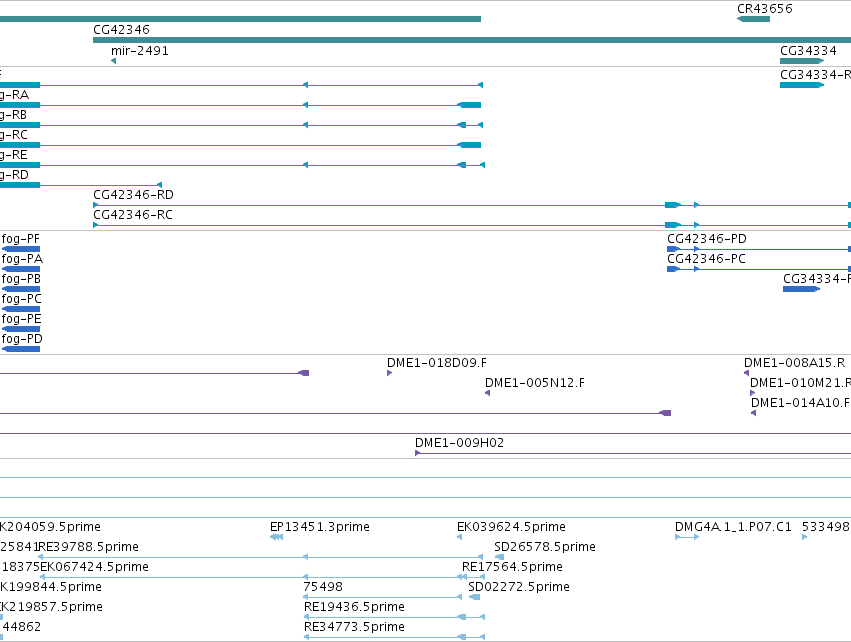This screenshot has width=851, height=642.
Task: Select the EK067424.5prime EST line
Action: [x=262, y=577]
